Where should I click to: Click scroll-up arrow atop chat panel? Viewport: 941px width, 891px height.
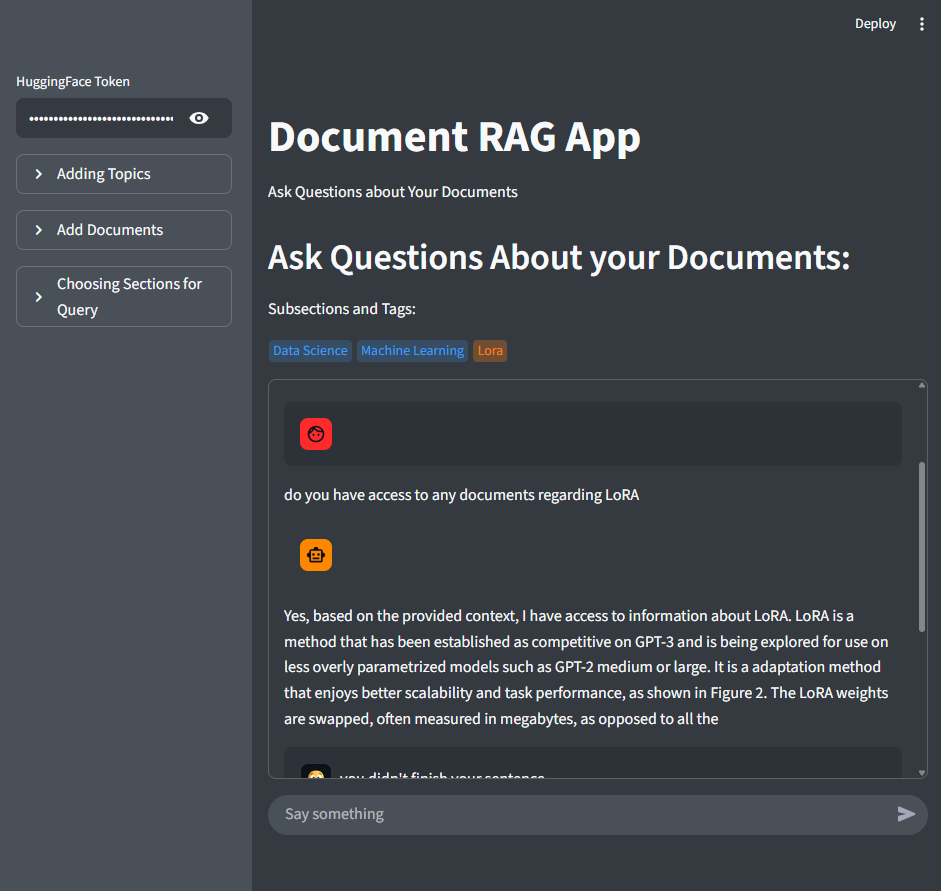(921, 385)
